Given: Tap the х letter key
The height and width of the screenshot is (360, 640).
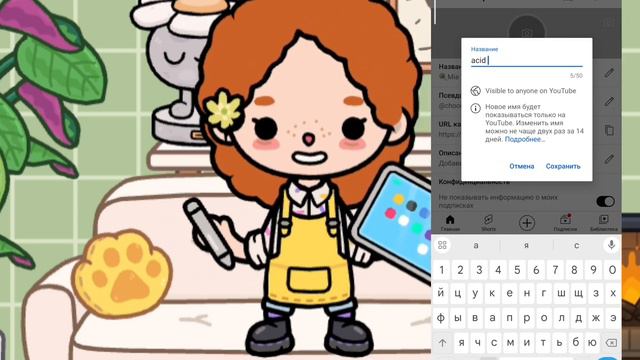Looking at the screenshot, I should pyautogui.click(x=613, y=293).
